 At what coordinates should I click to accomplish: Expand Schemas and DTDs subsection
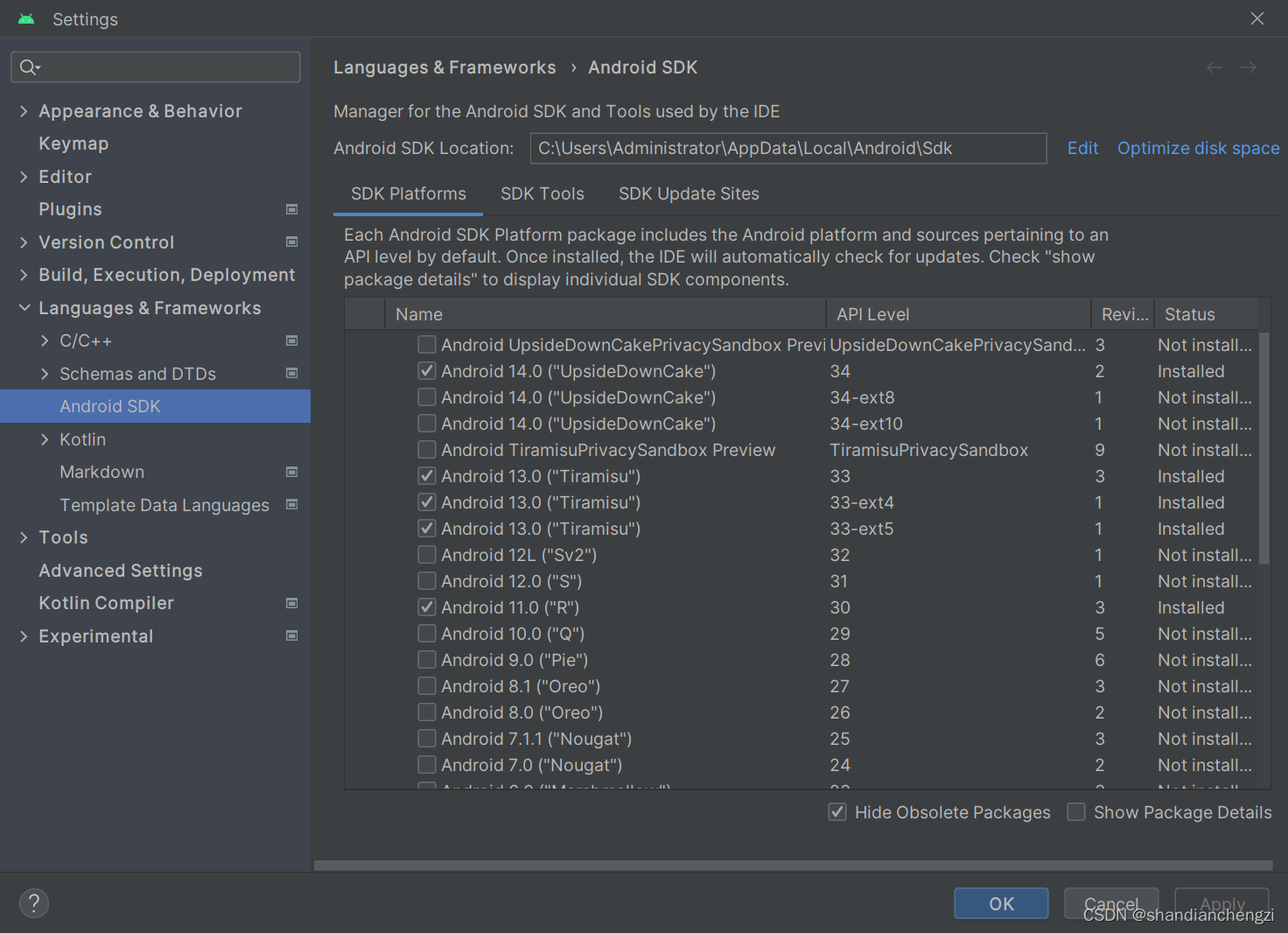(x=45, y=374)
